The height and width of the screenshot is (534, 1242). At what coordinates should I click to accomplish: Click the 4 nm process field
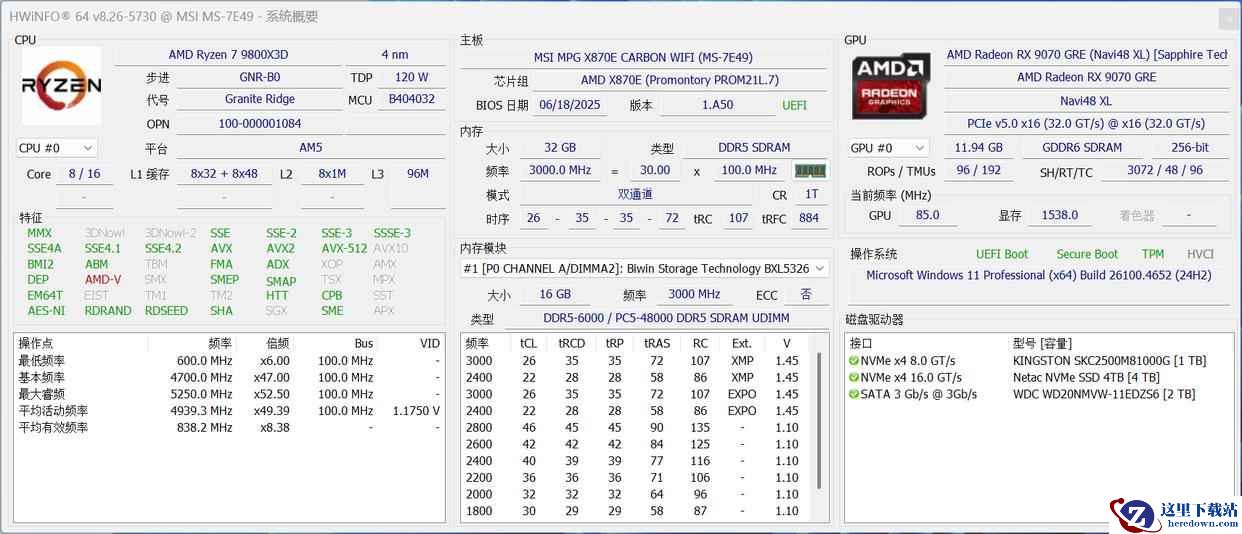click(395, 55)
